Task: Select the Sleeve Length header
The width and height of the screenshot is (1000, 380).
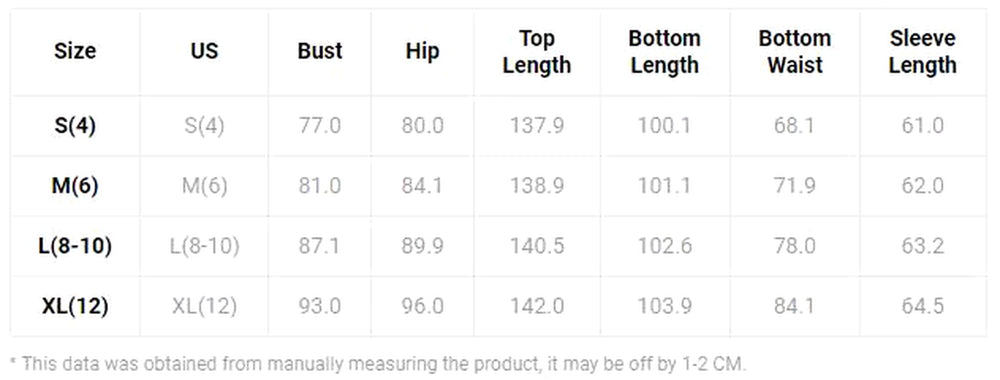Action: [923, 52]
